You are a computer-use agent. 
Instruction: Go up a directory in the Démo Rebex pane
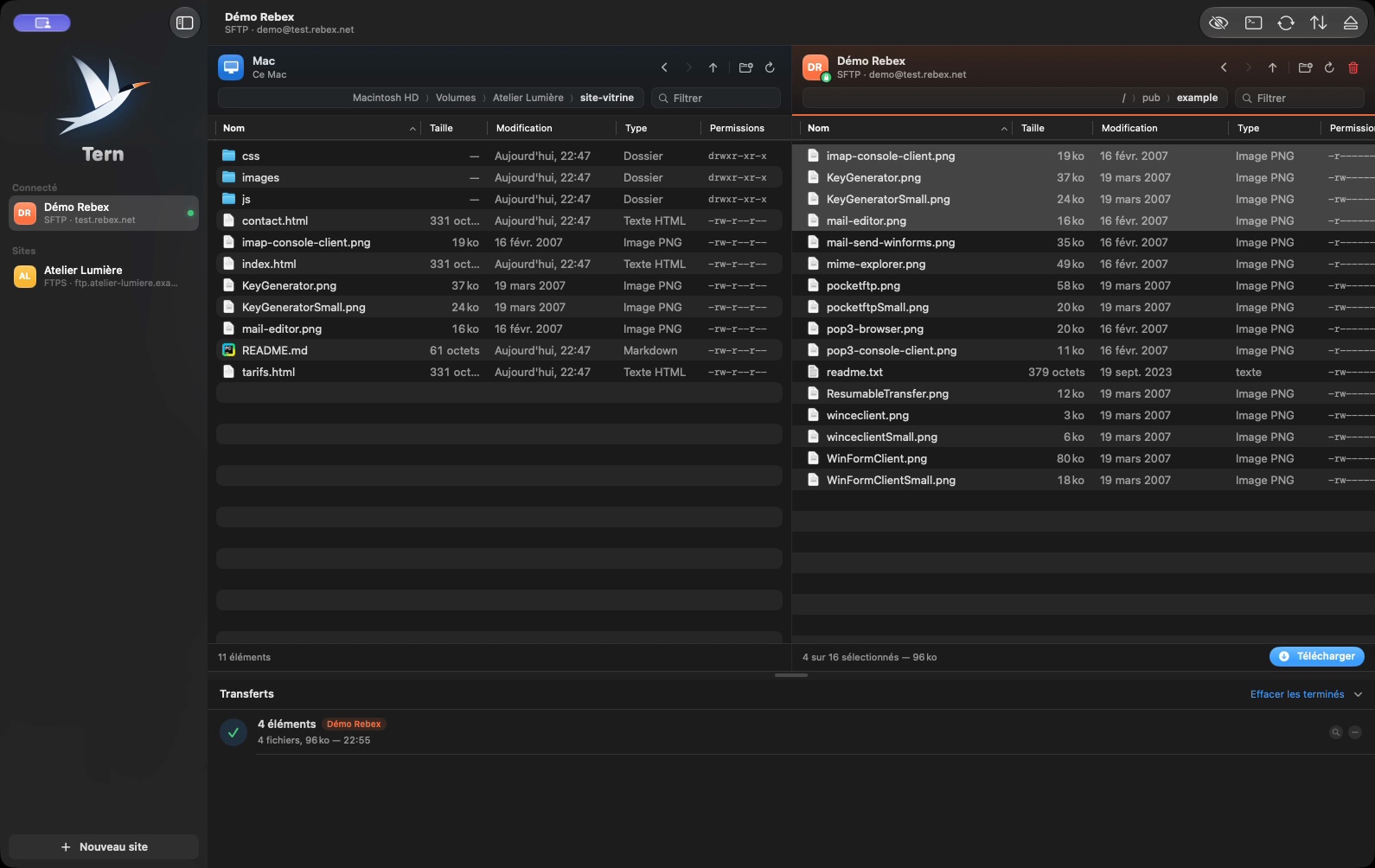(x=1273, y=67)
